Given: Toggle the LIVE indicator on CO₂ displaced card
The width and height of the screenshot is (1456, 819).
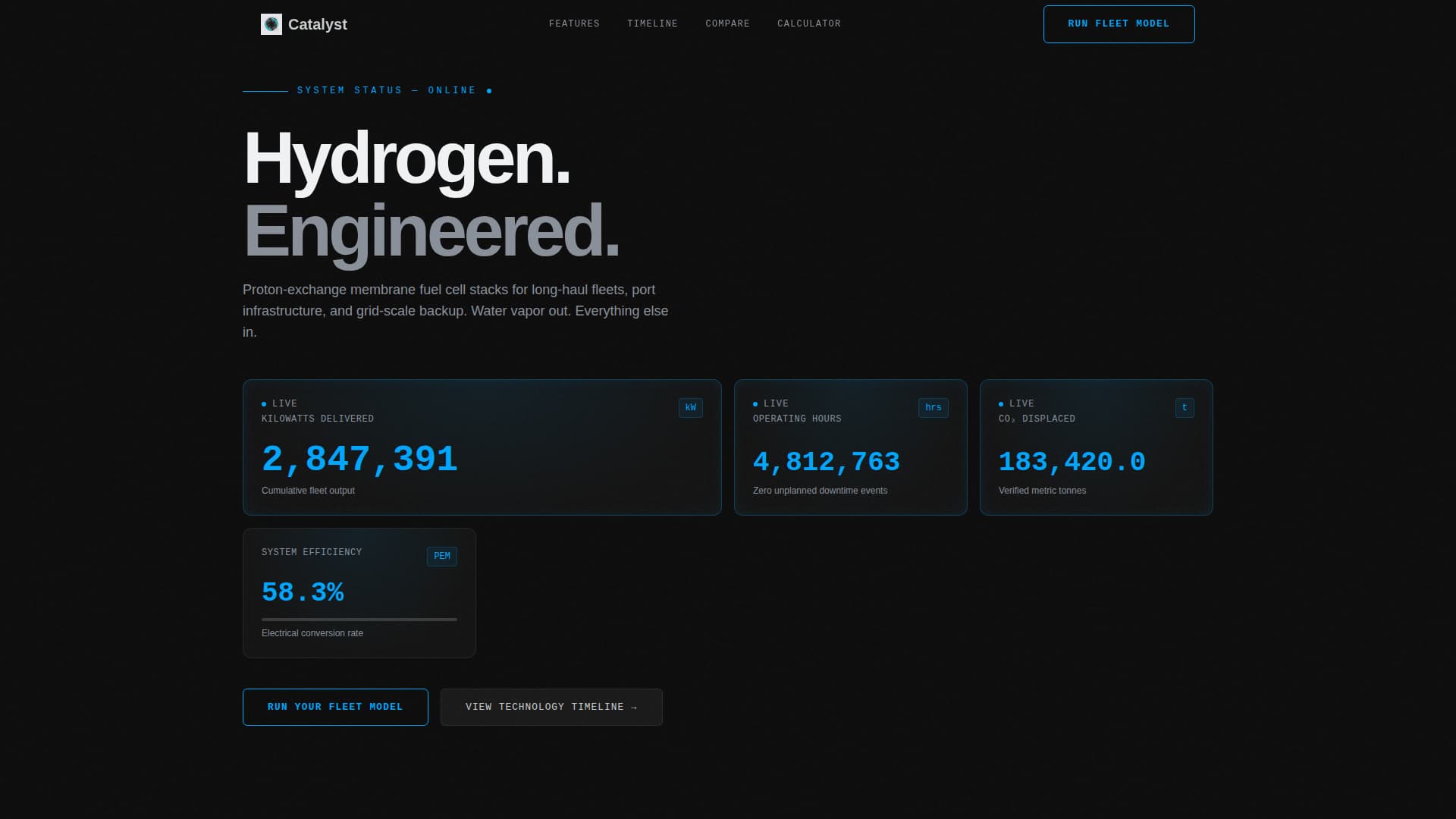Looking at the screenshot, I should (x=1002, y=403).
